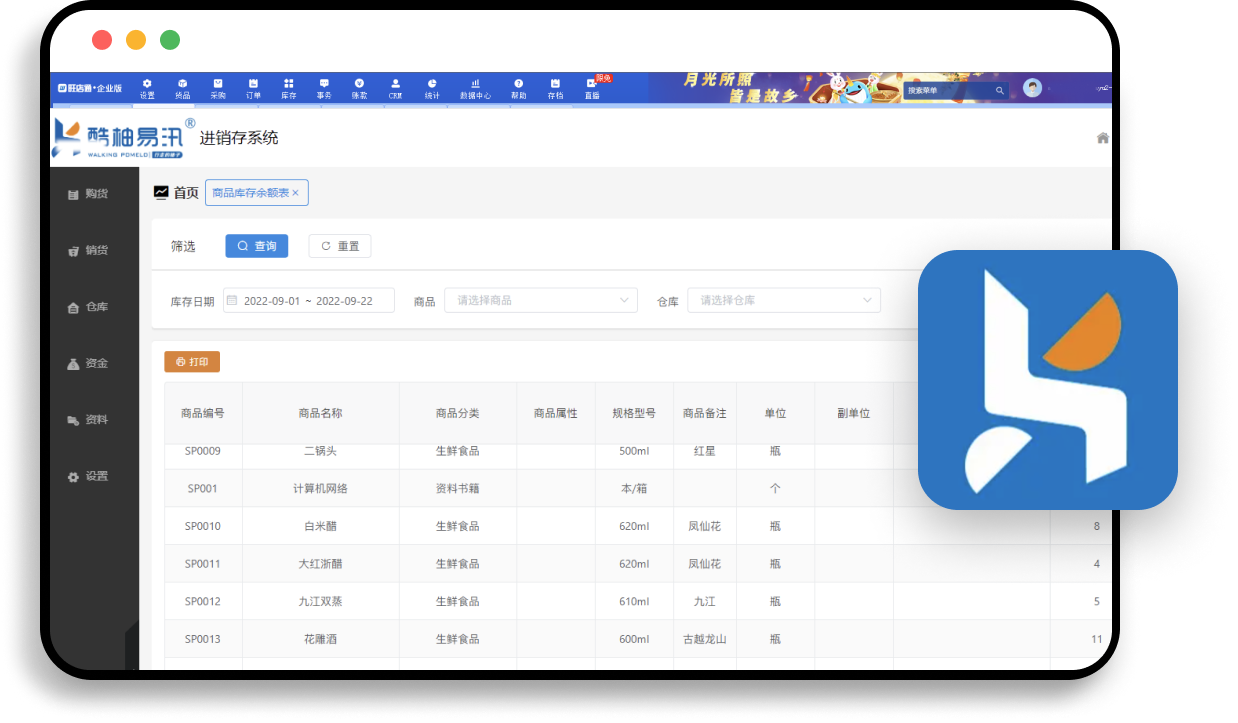The height and width of the screenshot is (723, 1238).
Task: Click the magnifier icon in 搜索菜单 box
Action: click(x=999, y=91)
